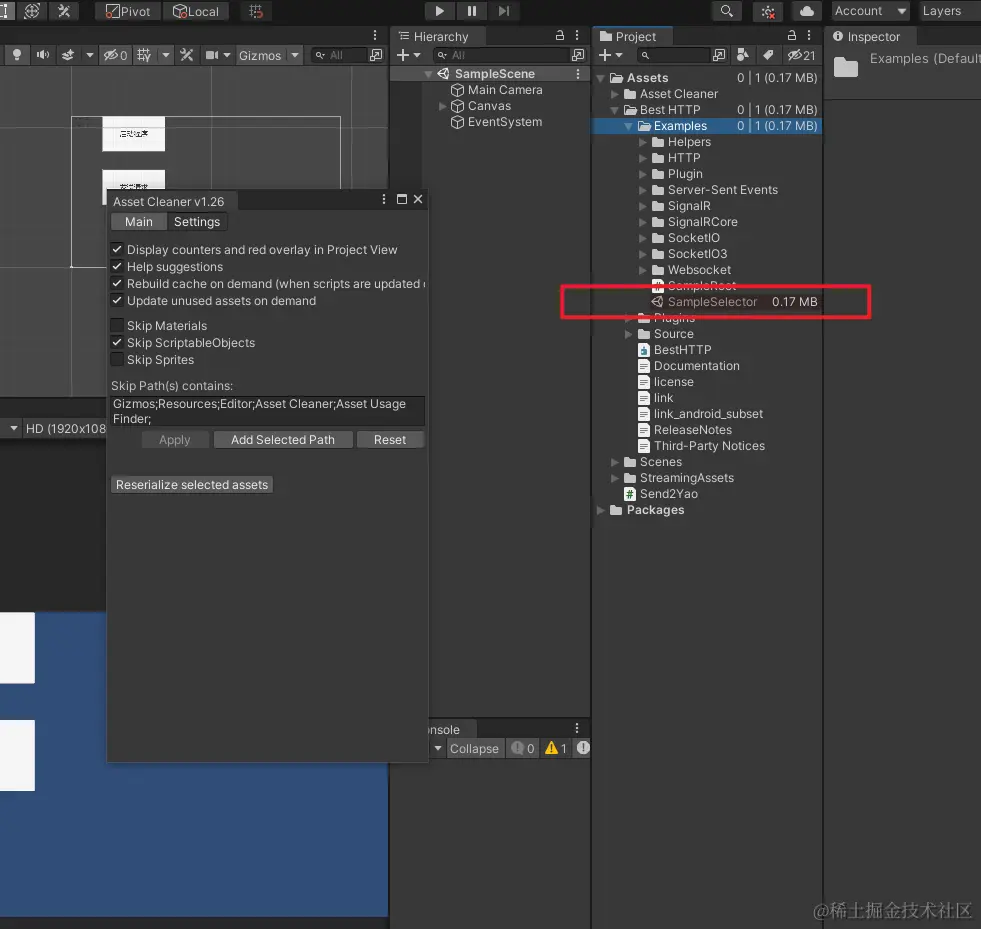The image size is (981, 929).
Task: Check Skip Sprites
Action: pos(117,359)
